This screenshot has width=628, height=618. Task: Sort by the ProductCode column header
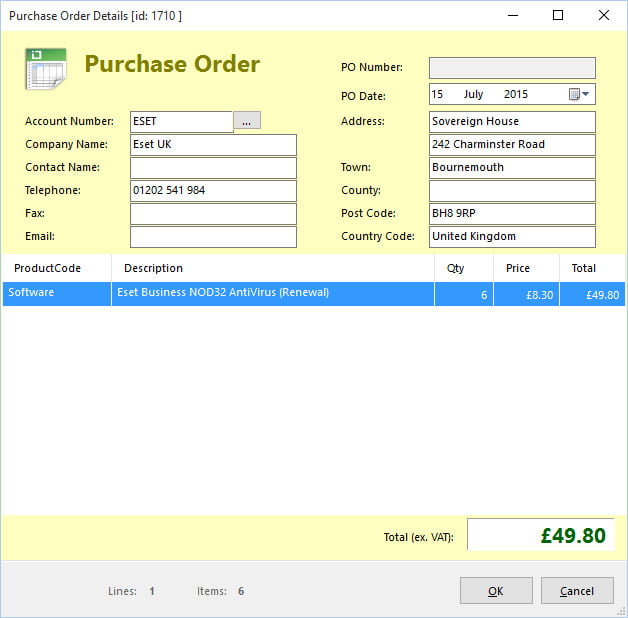[x=56, y=268]
